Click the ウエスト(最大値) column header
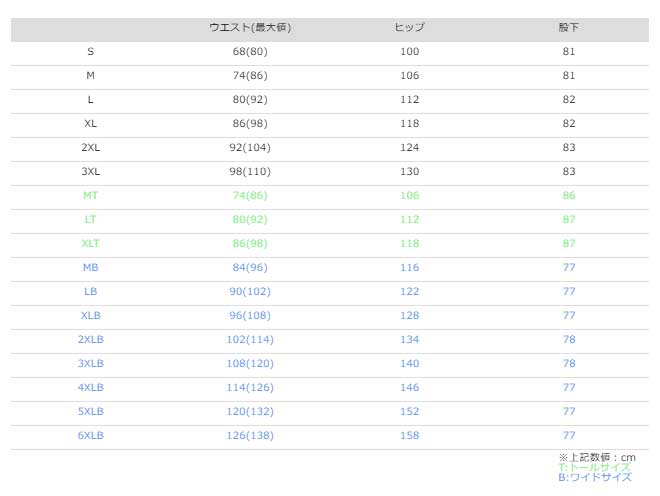Screen dimensions: 660x496 pyautogui.click(x=250, y=27)
